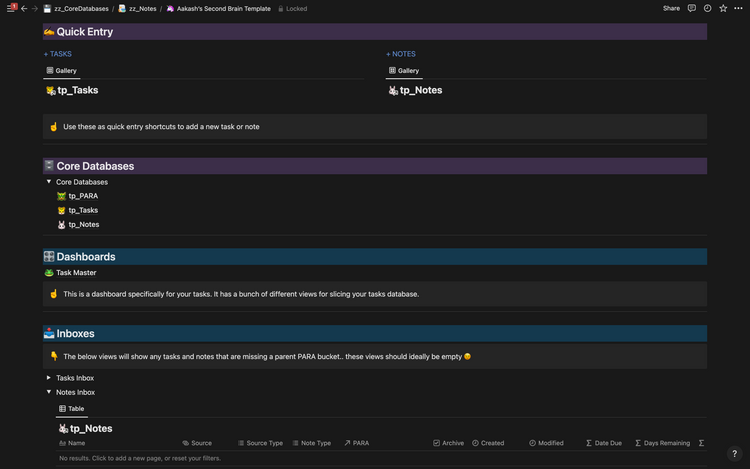The height and width of the screenshot is (469, 750).
Task: Open zz_CoreDatabases breadcrumb
Action: click(76, 9)
